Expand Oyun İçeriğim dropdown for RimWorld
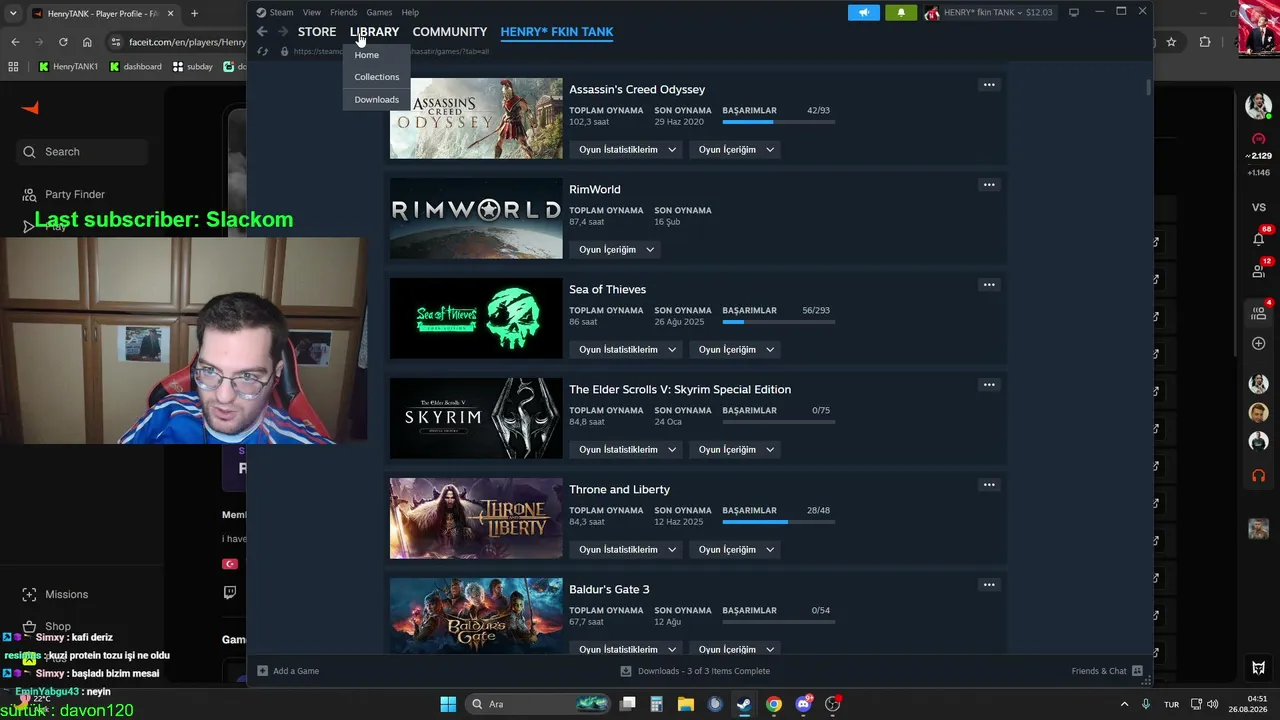This screenshot has height=720, width=1280. 617,250
